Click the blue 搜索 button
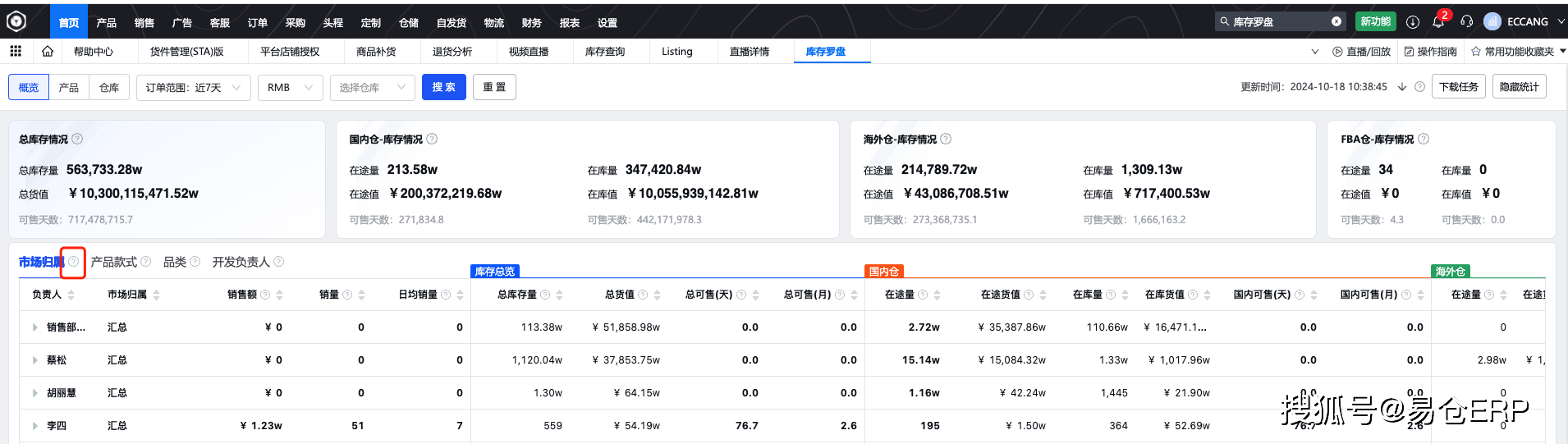The image size is (1568, 444). (x=443, y=87)
